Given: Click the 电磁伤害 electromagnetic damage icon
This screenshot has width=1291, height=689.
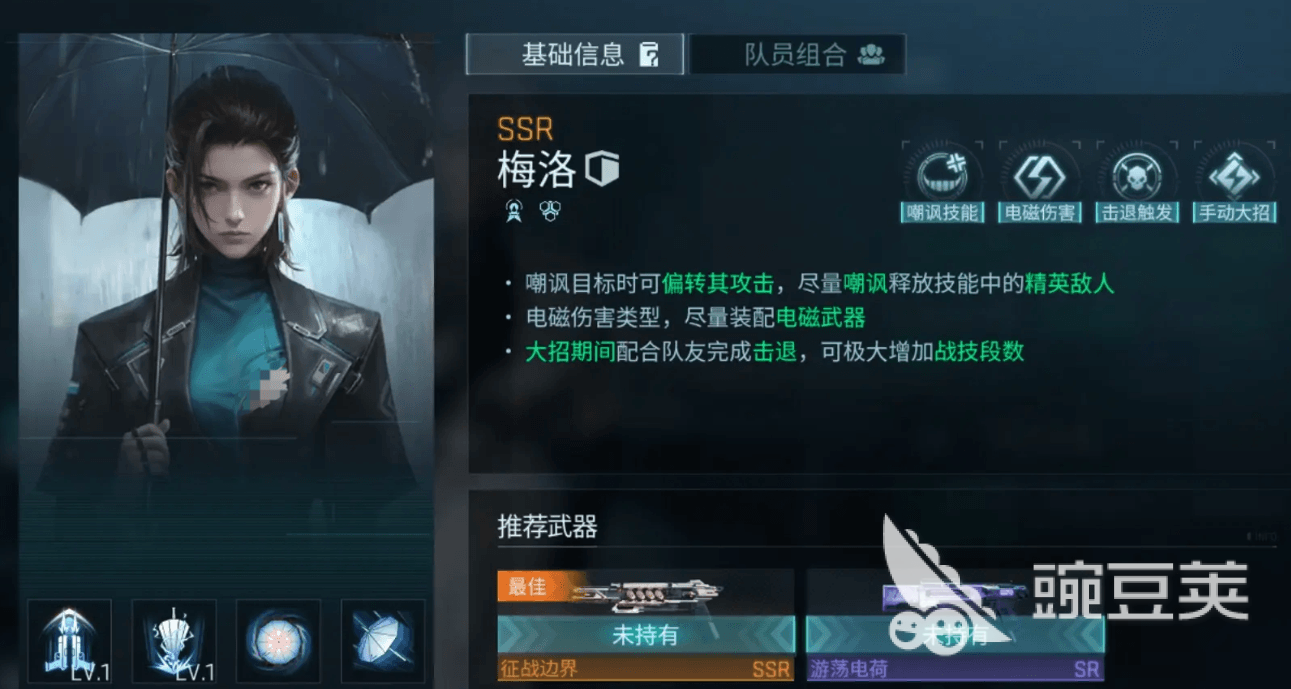Looking at the screenshot, I should click(1039, 182).
